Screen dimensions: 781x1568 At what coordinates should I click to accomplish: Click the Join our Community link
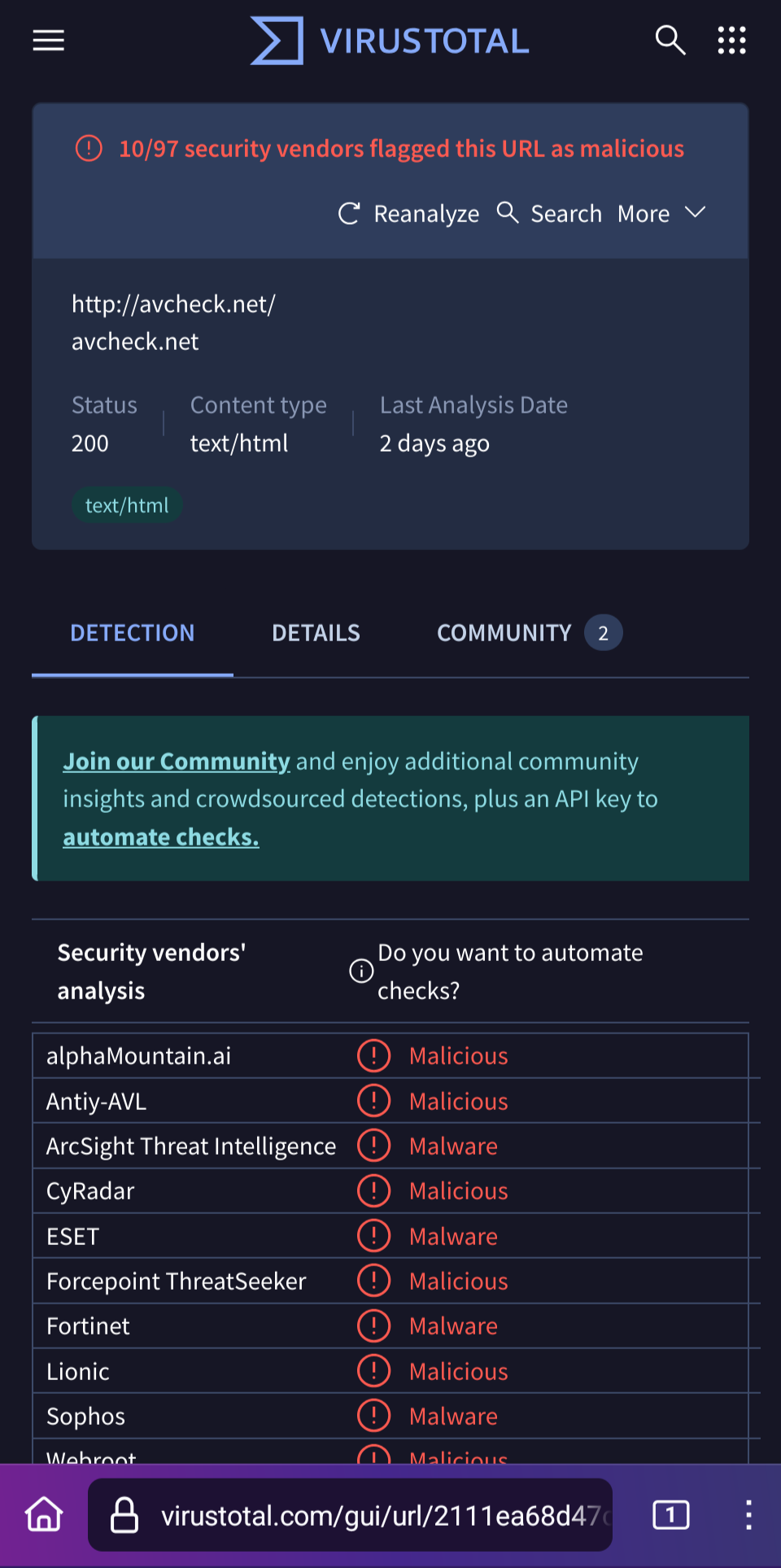177,762
